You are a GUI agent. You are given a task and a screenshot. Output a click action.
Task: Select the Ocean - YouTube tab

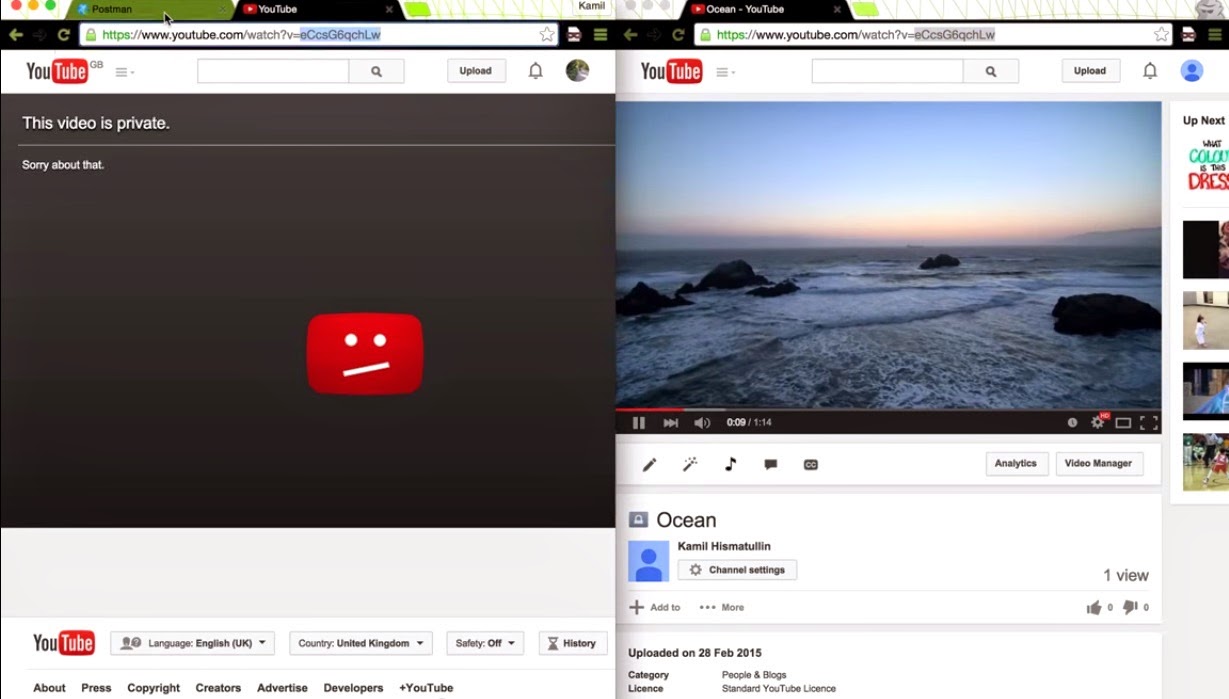coord(765,9)
